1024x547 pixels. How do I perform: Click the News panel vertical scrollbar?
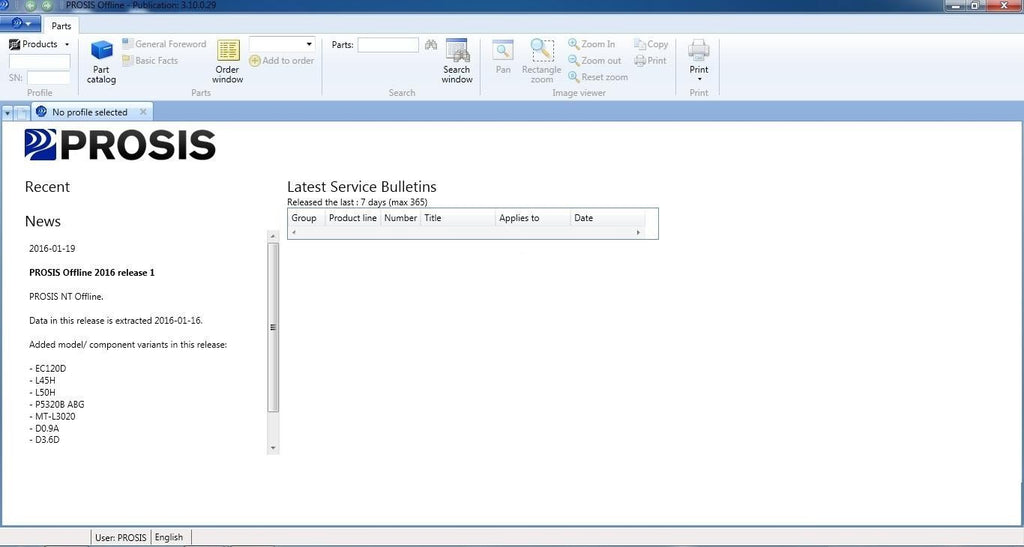[x=273, y=326]
